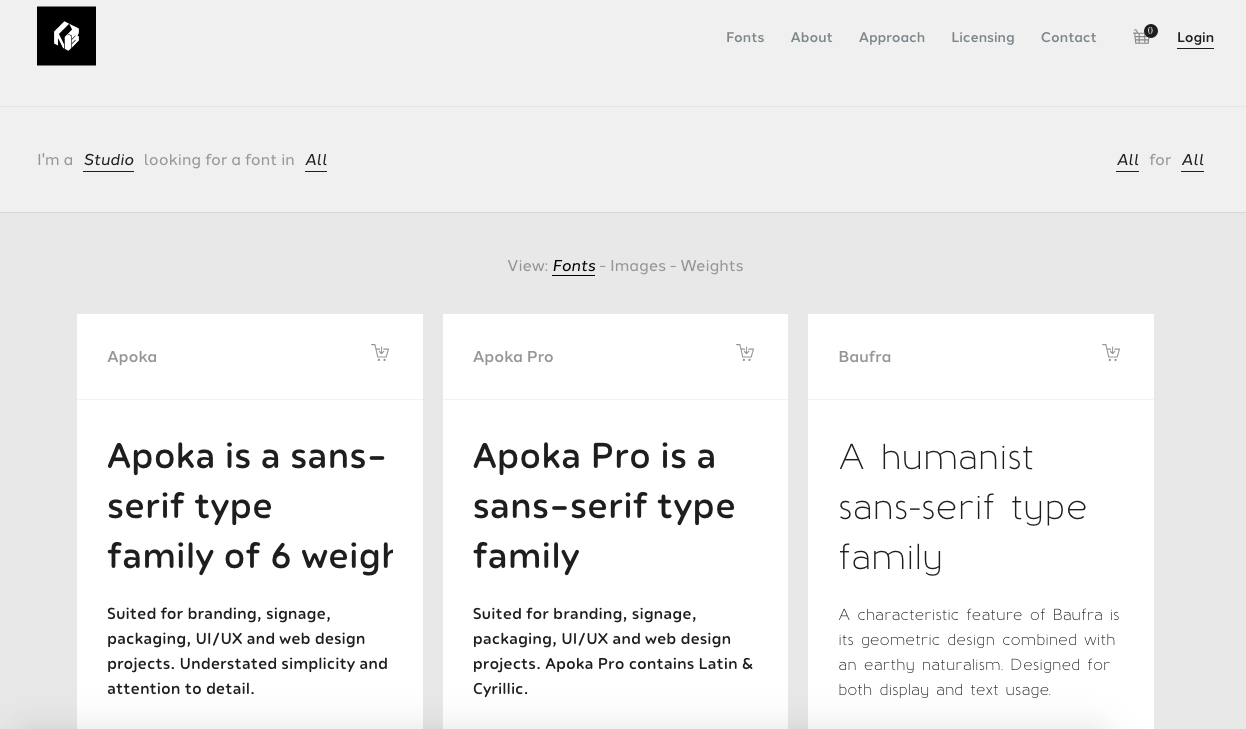Open the Apoka Pro font title
The image size is (1246, 729).
(513, 357)
